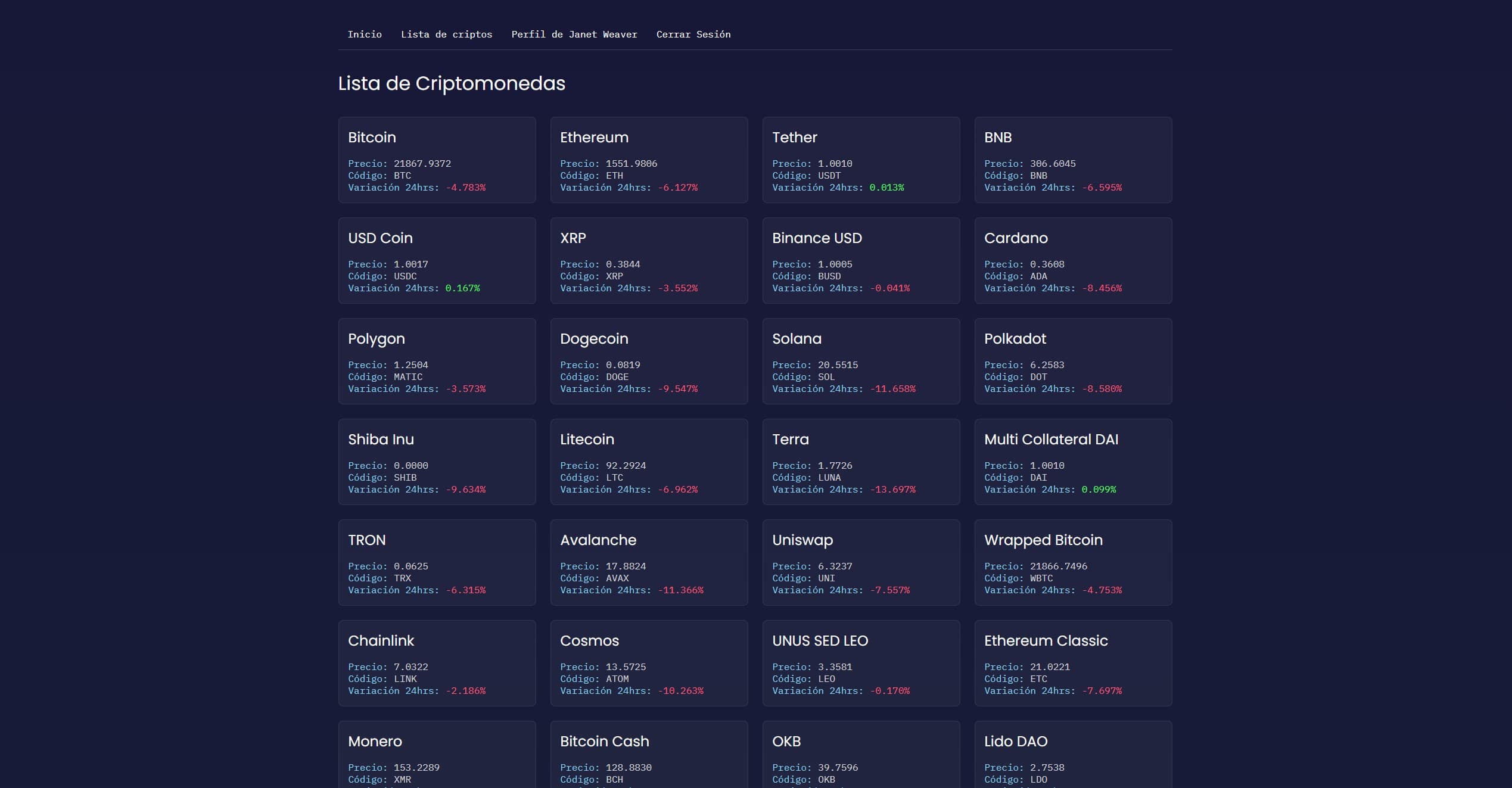Open the Uniswap card
Viewport: 1512px width, 788px height.
[861, 562]
